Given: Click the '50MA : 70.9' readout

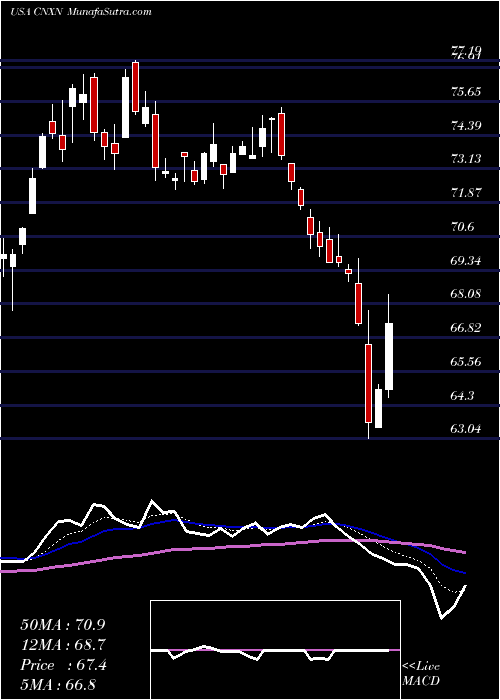Looking at the screenshot, I should 64,625.
